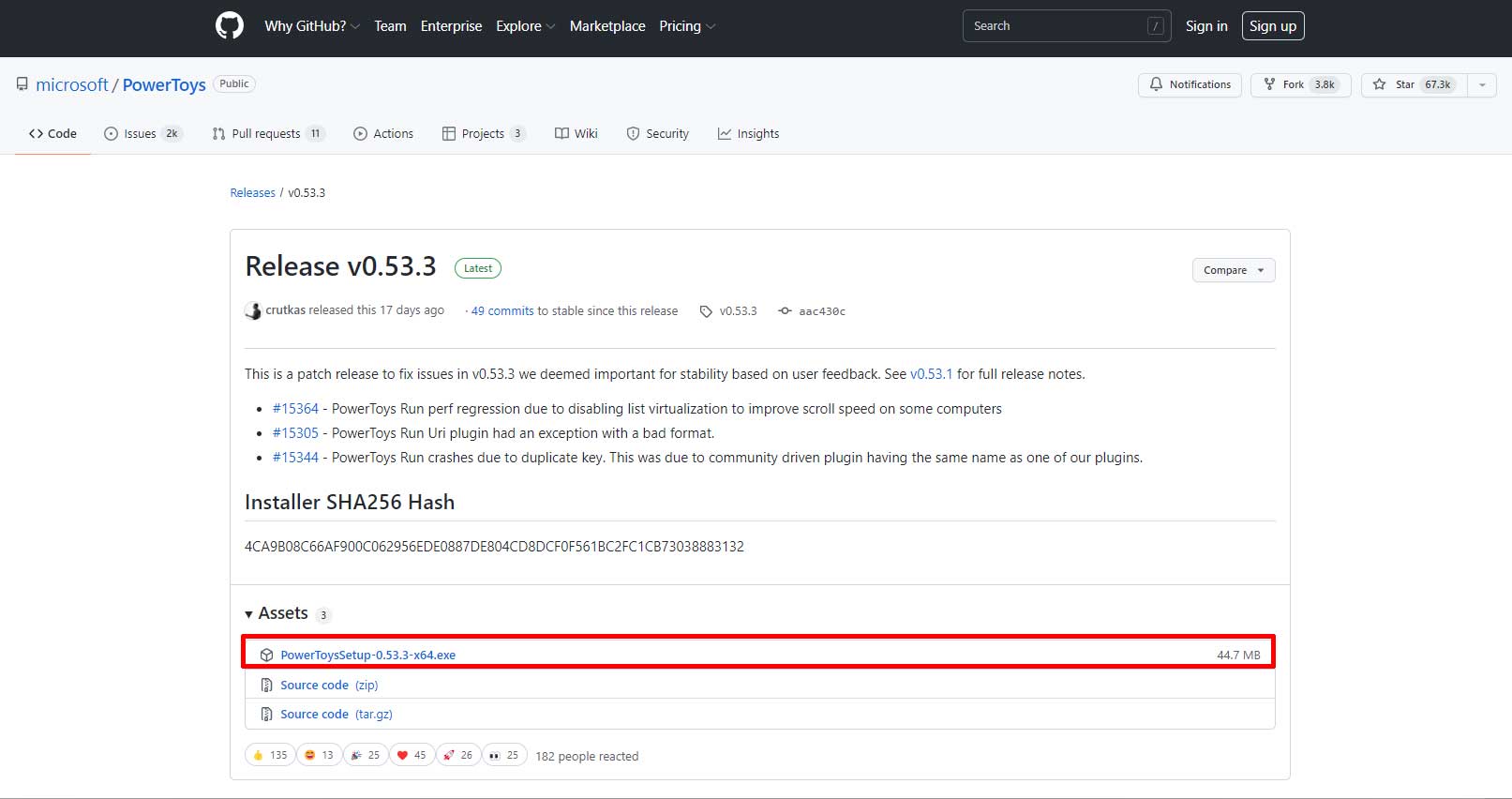Collapse the Assets section triangle

tap(249, 614)
